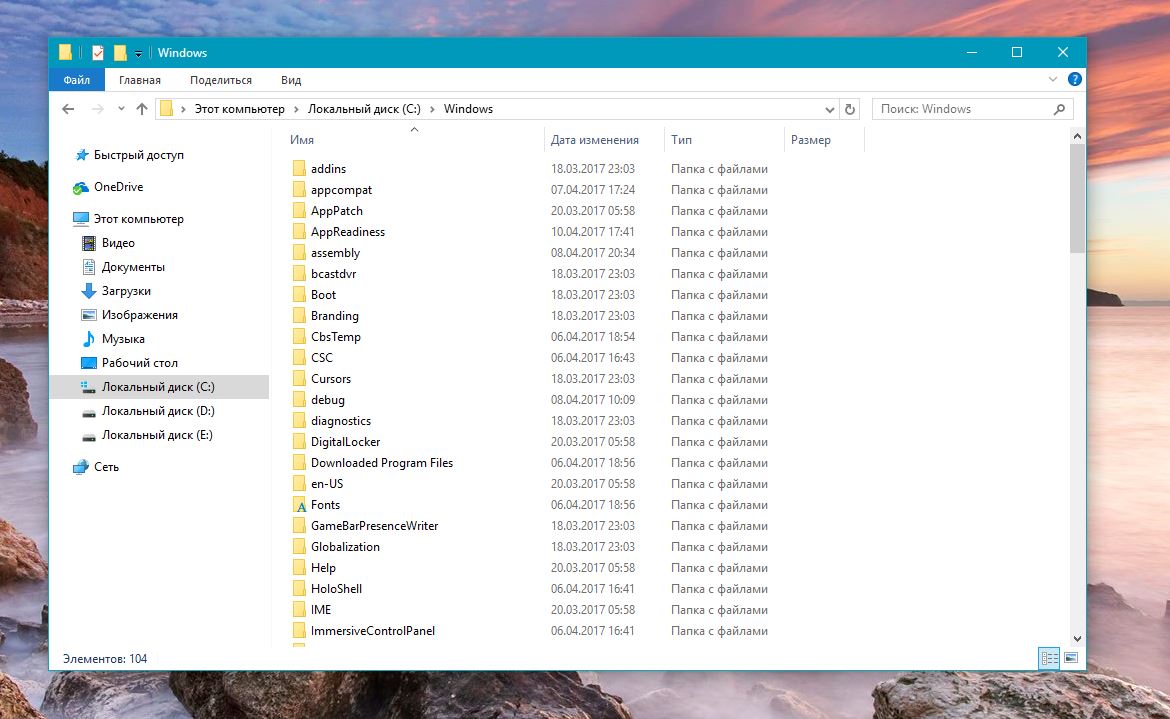The image size is (1170, 719).
Task: Select the AppReadiness folder icon
Action: click(x=299, y=232)
